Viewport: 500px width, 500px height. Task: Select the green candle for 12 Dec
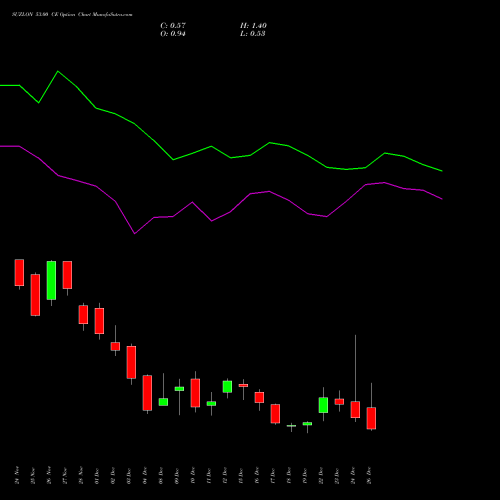(227, 387)
